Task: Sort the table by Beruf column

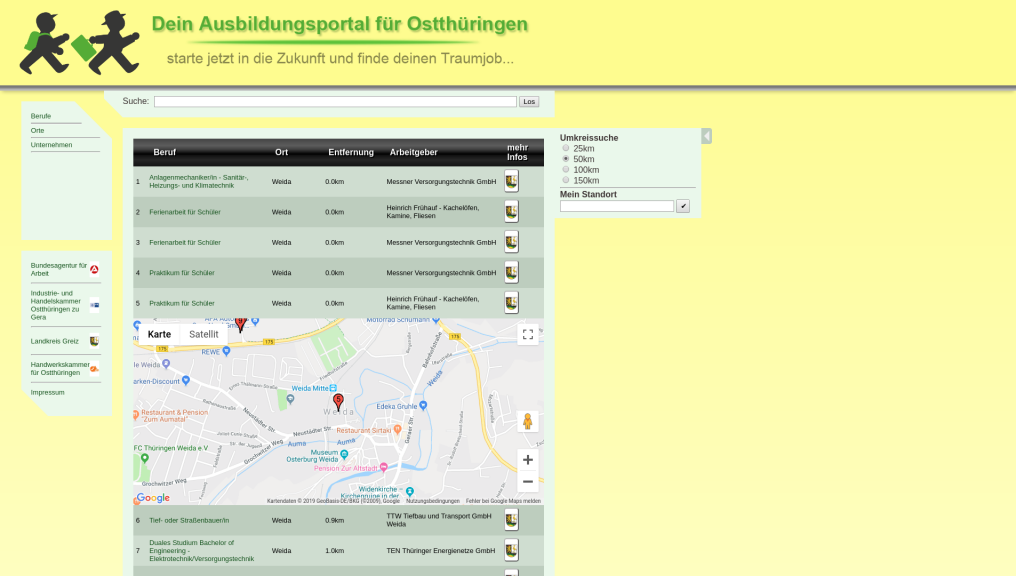Action: (x=164, y=152)
